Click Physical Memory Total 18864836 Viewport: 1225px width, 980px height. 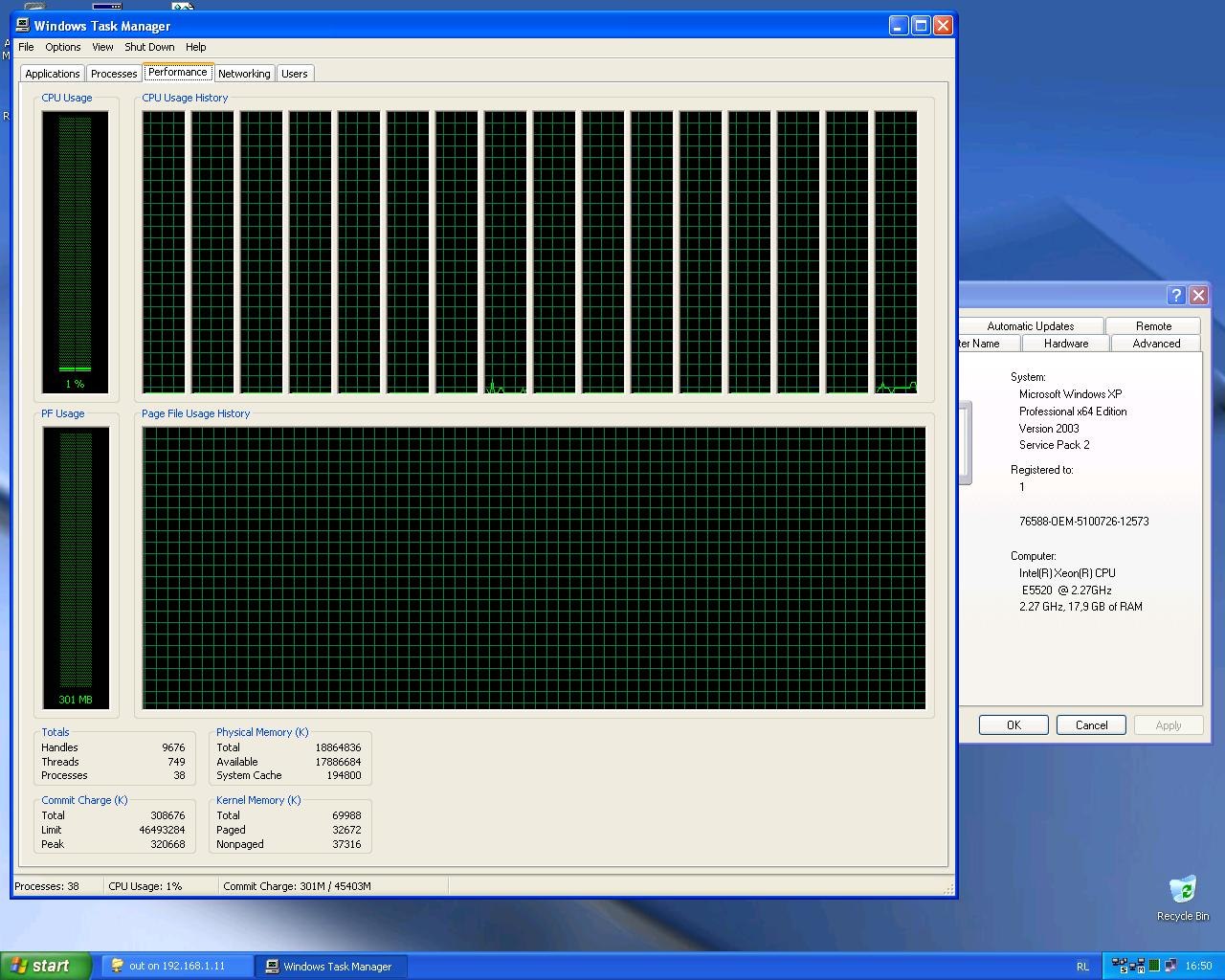(338, 747)
